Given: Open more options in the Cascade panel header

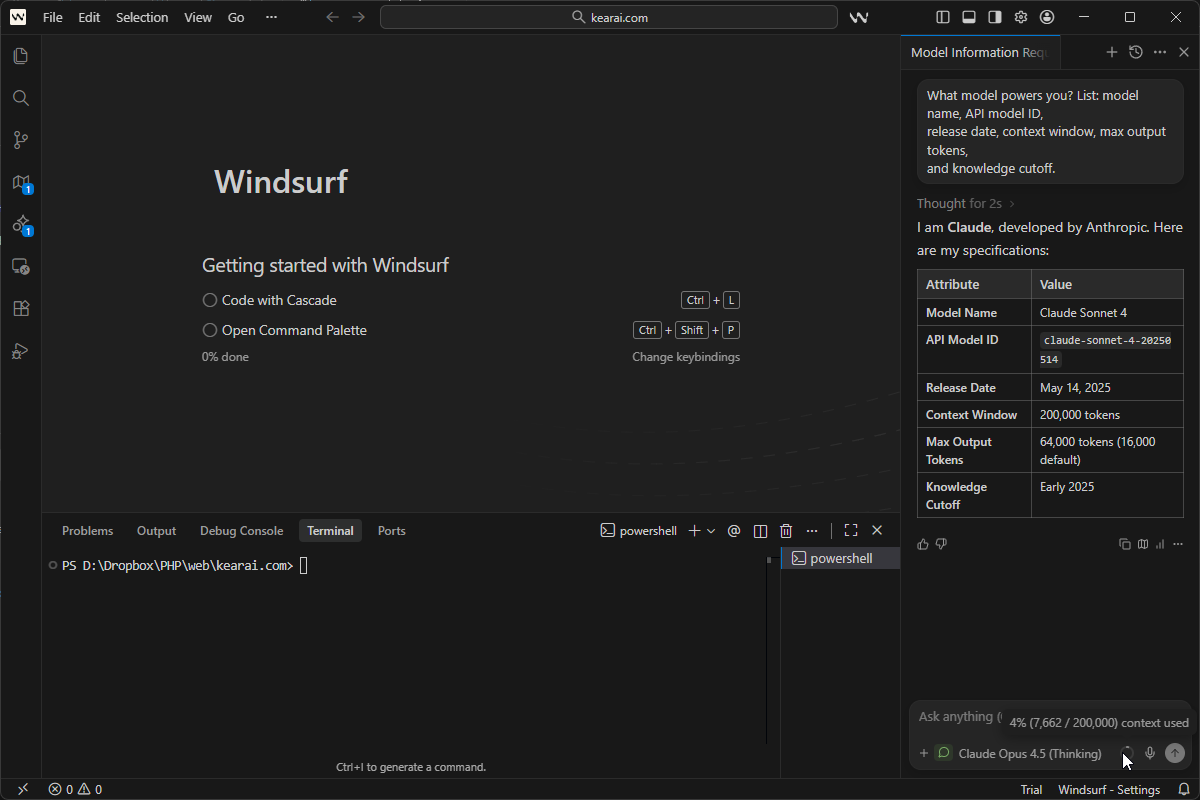Looking at the screenshot, I should point(1160,52).
